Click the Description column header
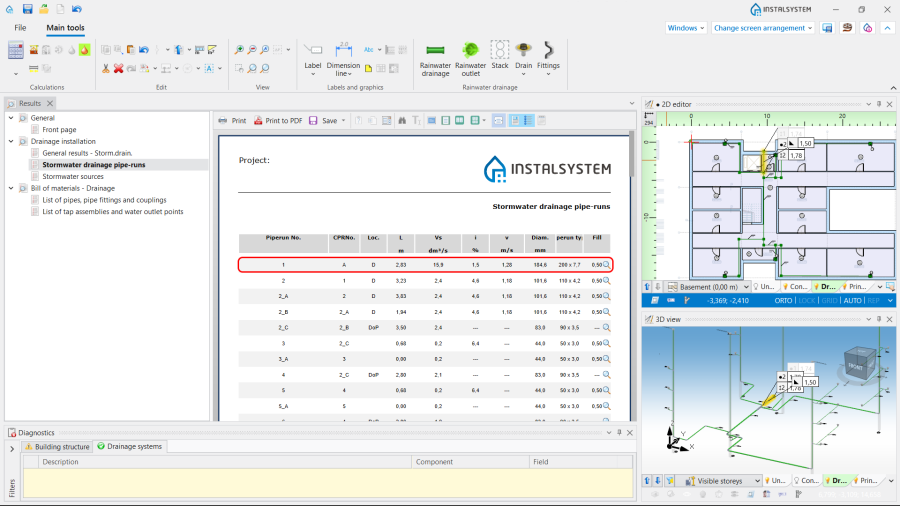This screenshot has width=900, height=506. pyautogui.click(x=224, y=462)
